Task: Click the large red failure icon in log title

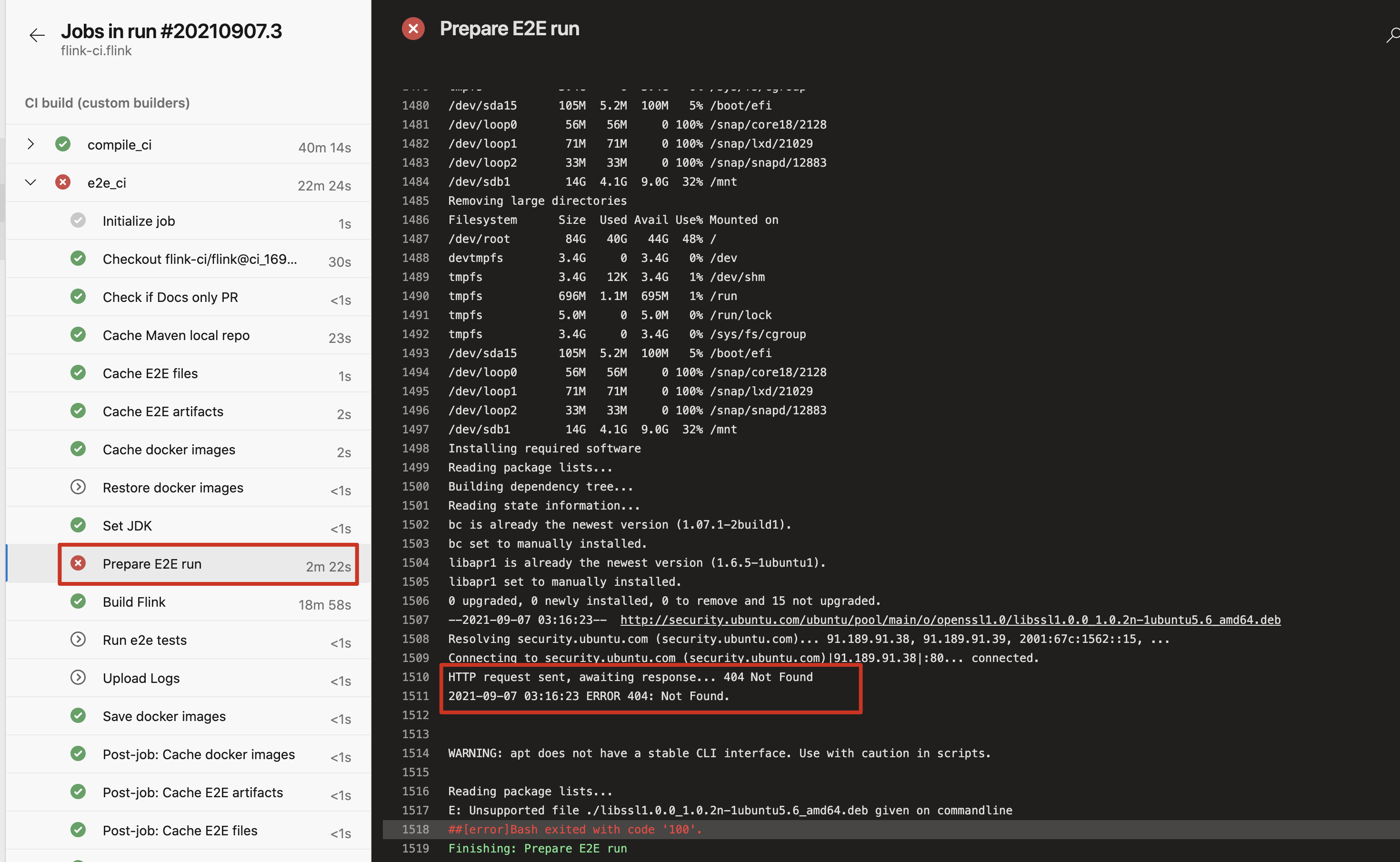Action: coord(413,29)
